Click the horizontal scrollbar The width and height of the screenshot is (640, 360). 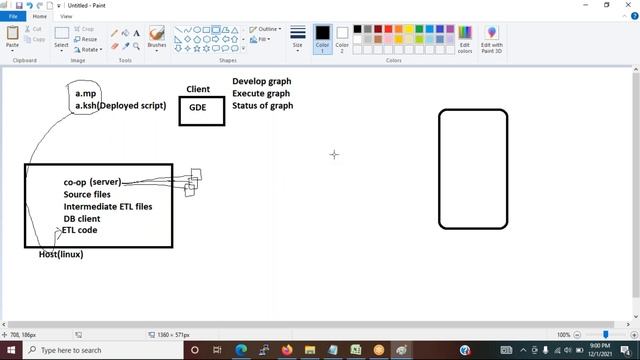(x=310, y=324)
